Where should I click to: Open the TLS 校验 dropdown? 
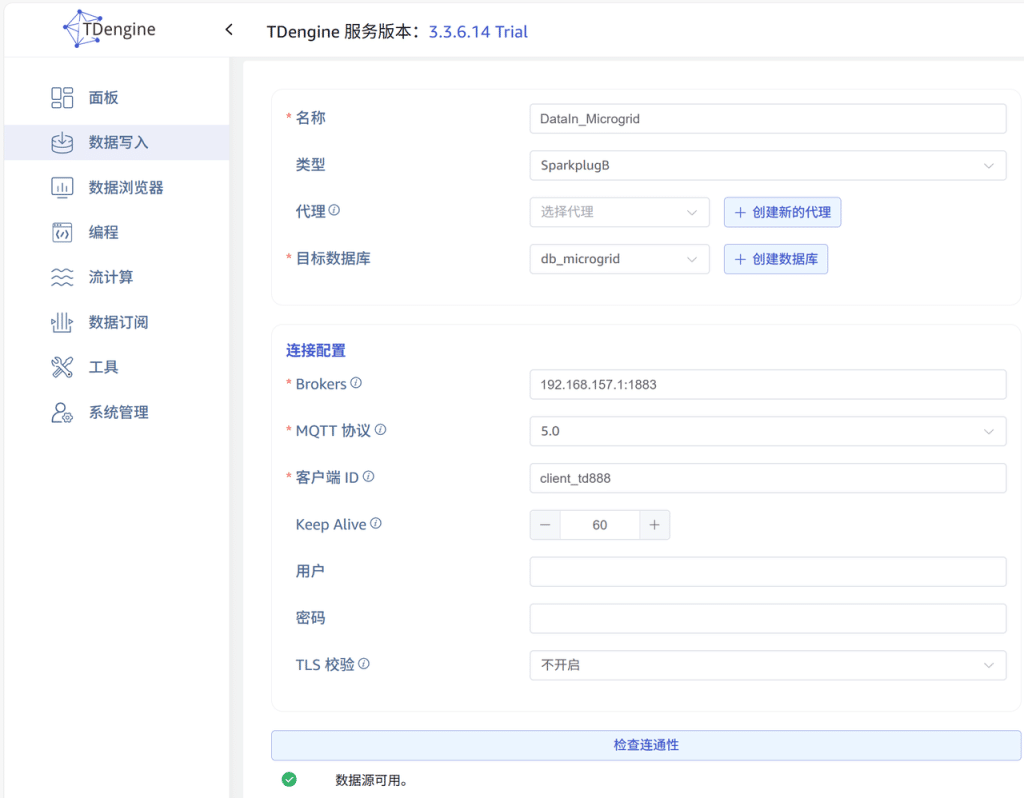click(x=767, y=665)
